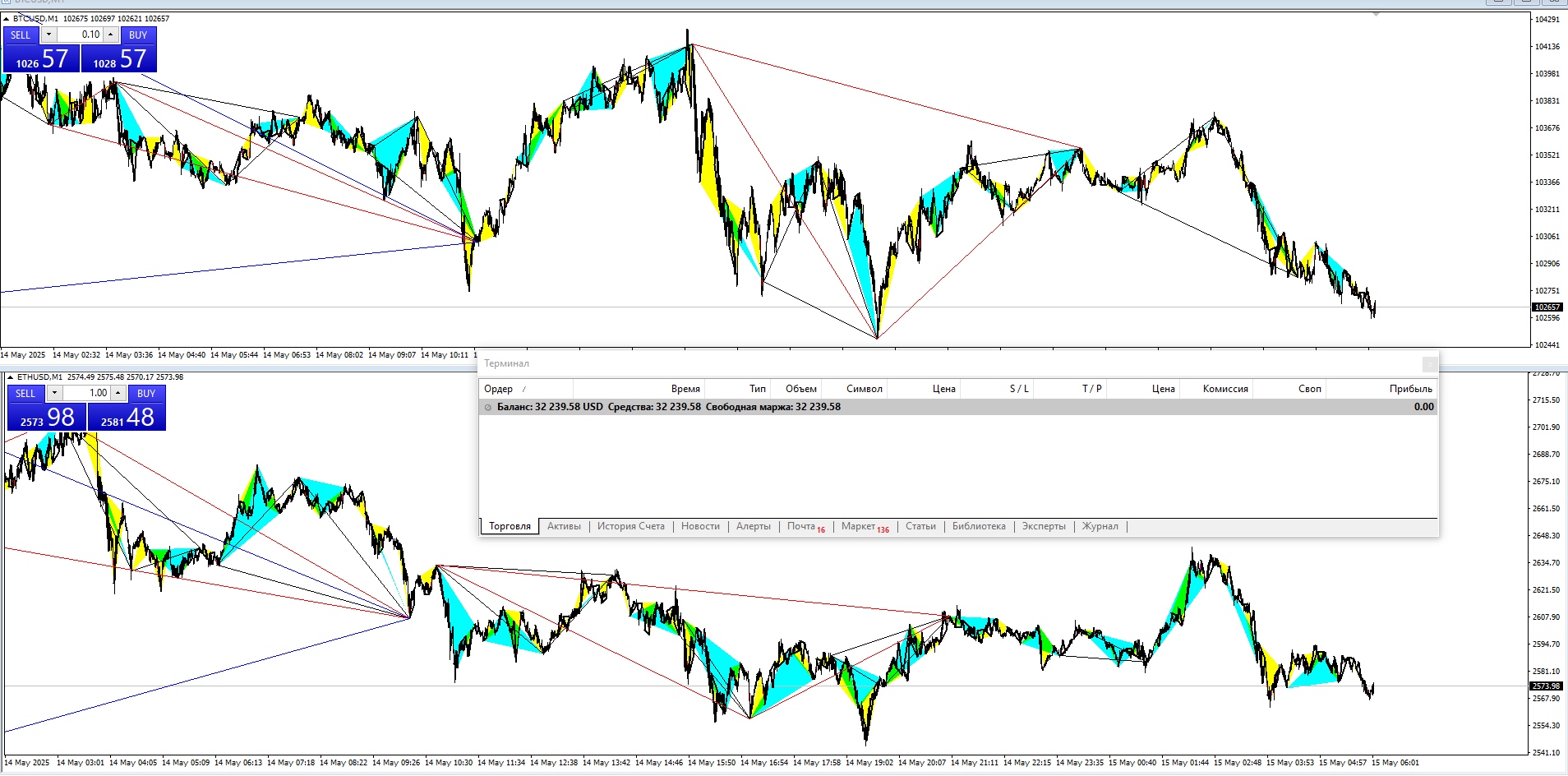This screenshot has height=776, width=1568.
Task: Decrease BTCUSD lot volume with down arrow
Action: (49, 35)
